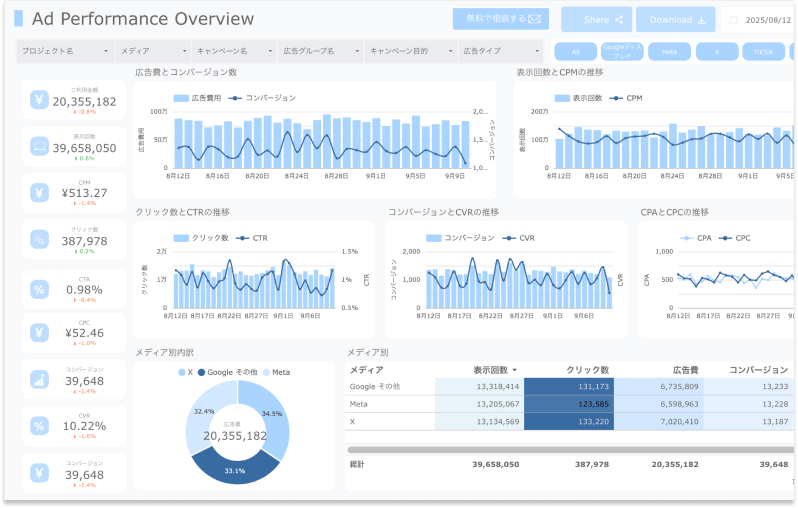Expand the メディア dropdown filter
Viewport: 798px width, 508px height.
pos(153,51)
